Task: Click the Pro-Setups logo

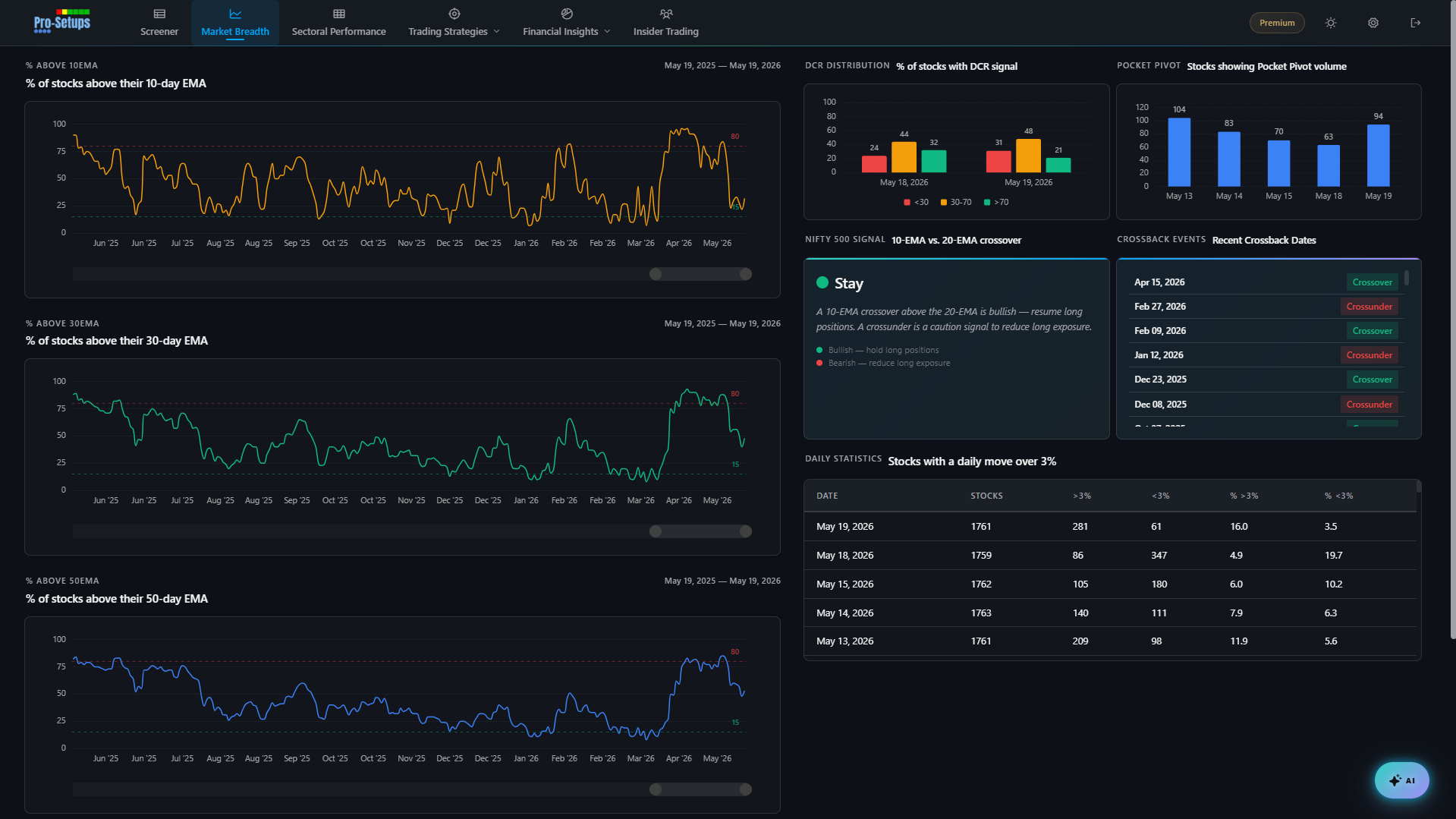Action: coord(62,21)
